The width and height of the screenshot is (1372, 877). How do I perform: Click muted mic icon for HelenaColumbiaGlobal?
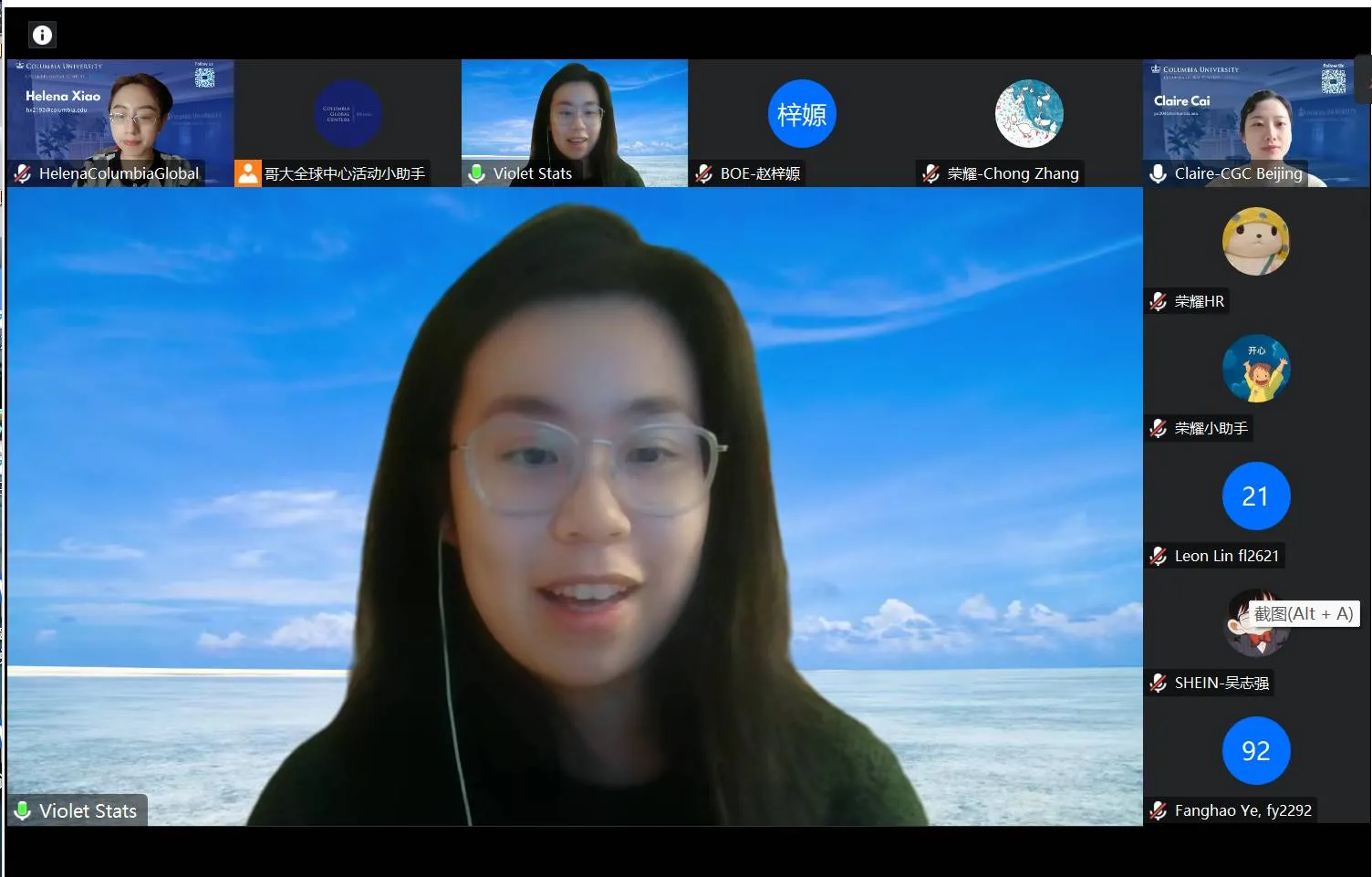[23, 173]
